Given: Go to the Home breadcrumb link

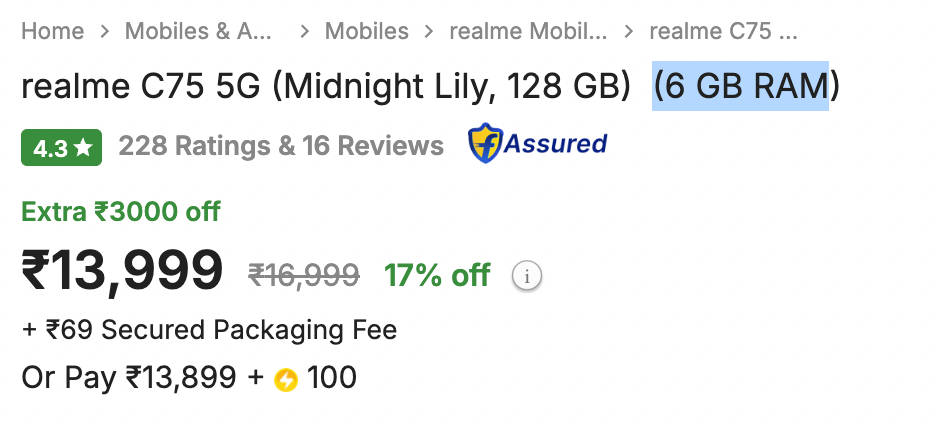Looking at the screenshot, I should [53, 31].
